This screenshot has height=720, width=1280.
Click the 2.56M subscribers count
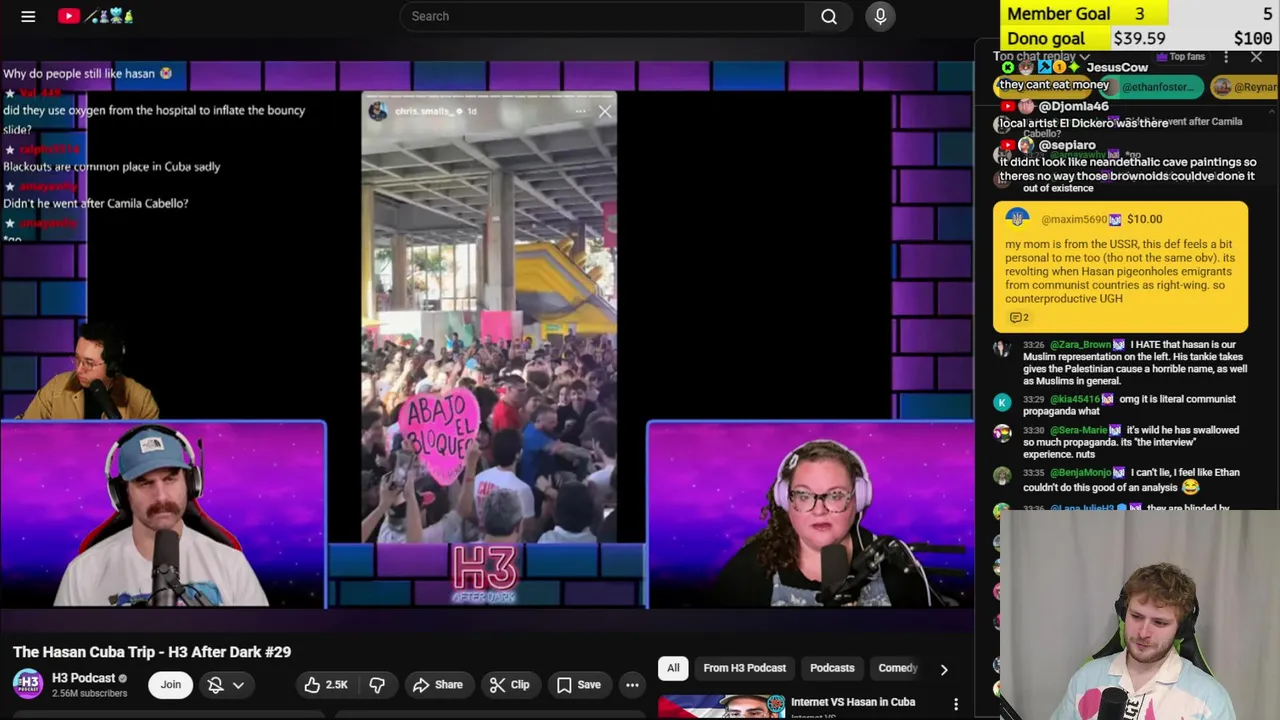(89, 693)
